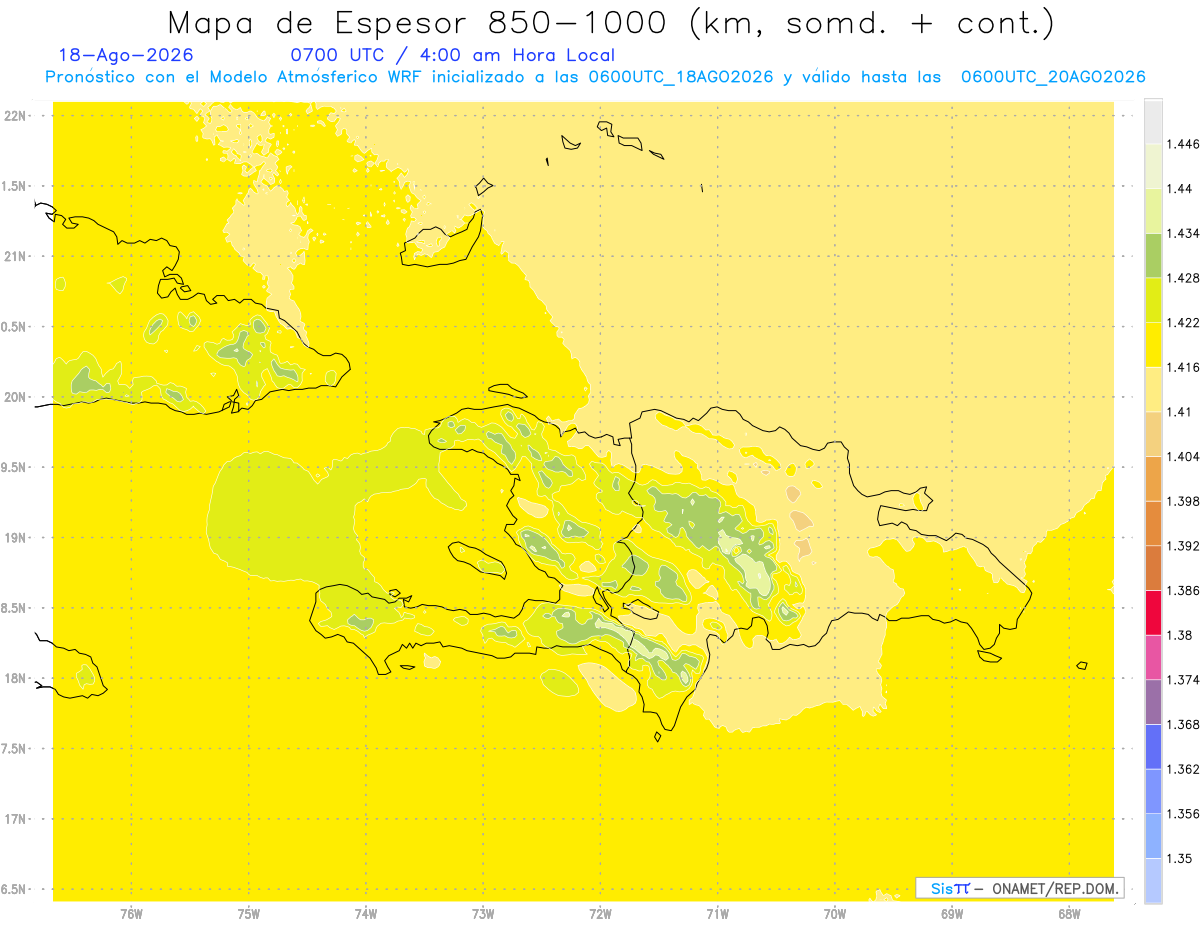The image size is (1200, 927).
Task: Click the '0700 UTC / 4:00 am Hora Local' text
Action: [452, 55]
